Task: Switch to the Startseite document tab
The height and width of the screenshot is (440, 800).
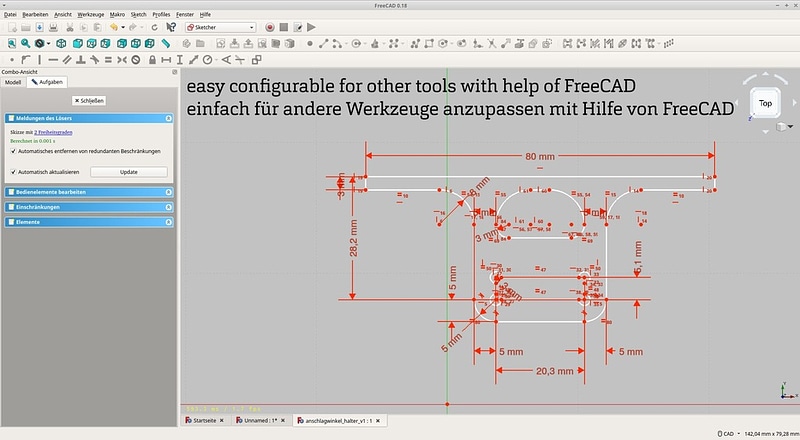Action: (x=204, y=421)
